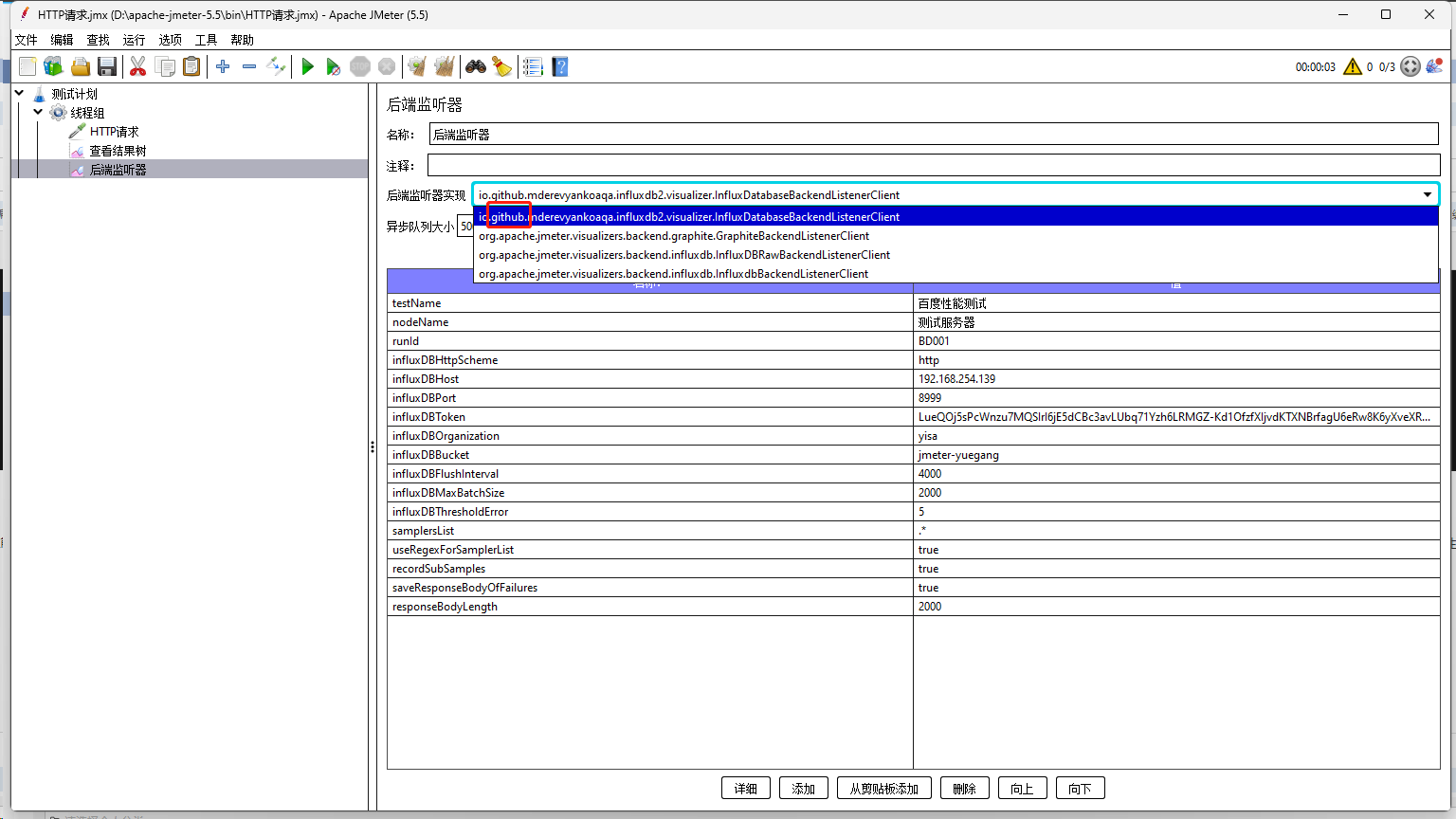
Task: Open the Help question mark icon
Action: [560, 66]
